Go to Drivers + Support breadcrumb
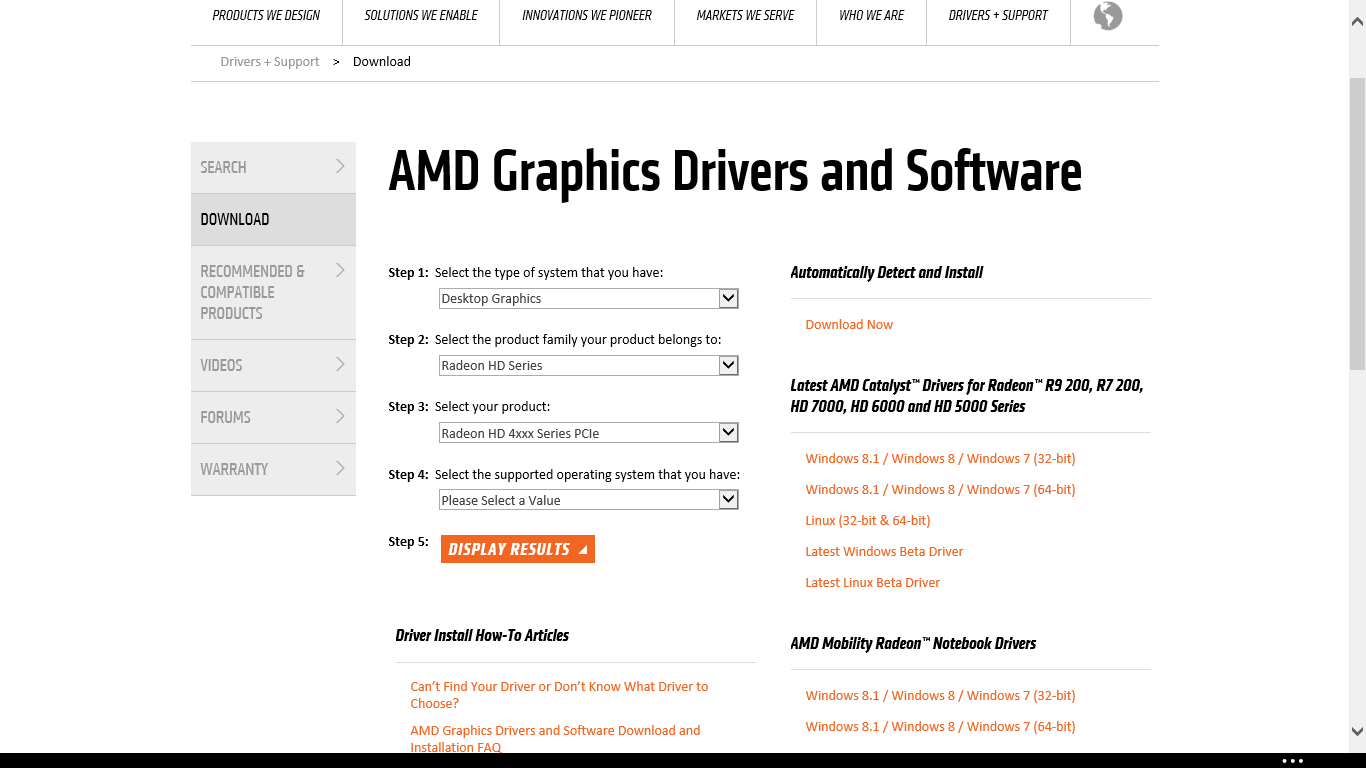The image size is (1366, 768). pos(270,62)
